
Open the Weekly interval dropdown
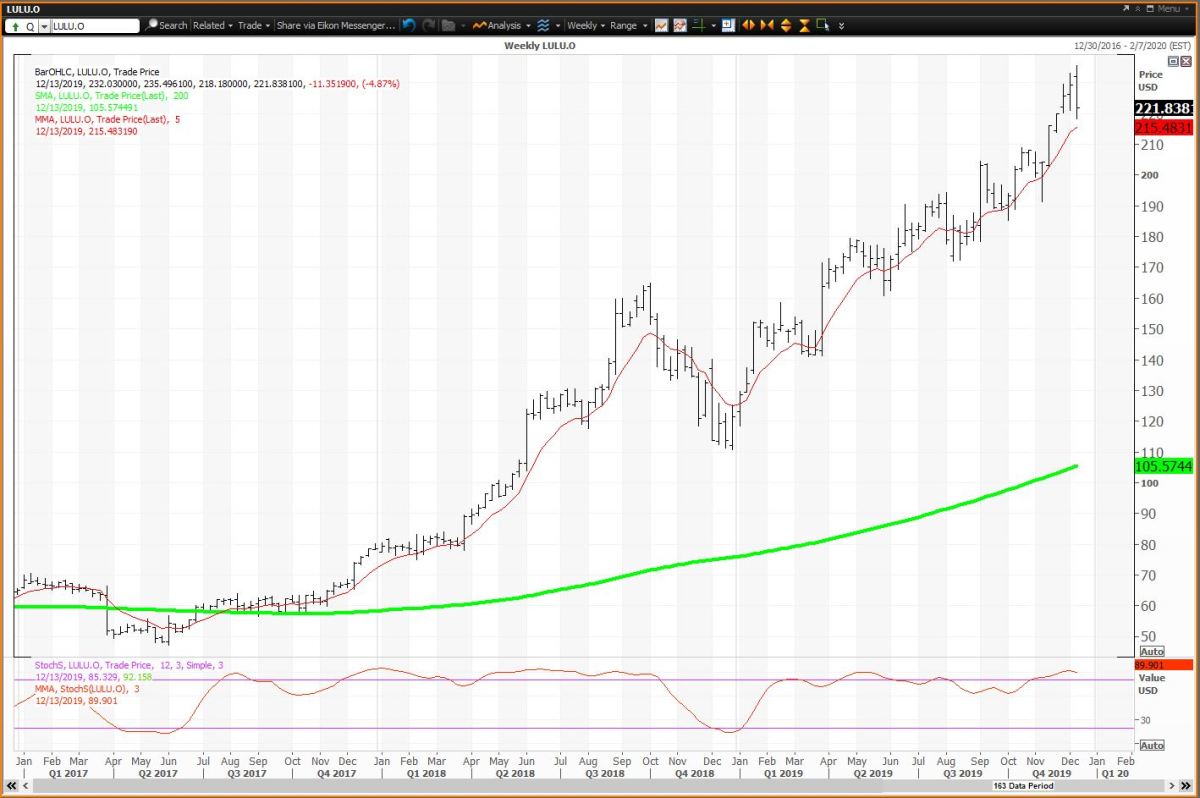tap(585, 25)
